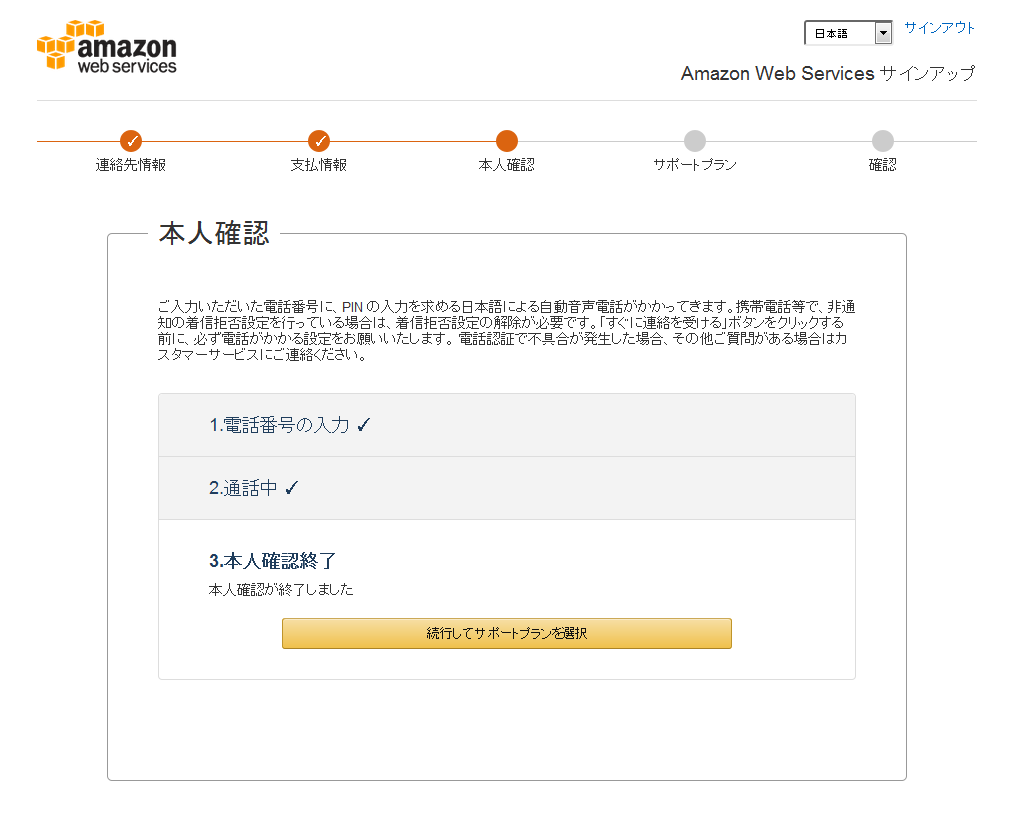This screenshot has width=1026, height=826.
Task: Click the サインアウト link
Action: pyautogui.click(x=940, y=27)
